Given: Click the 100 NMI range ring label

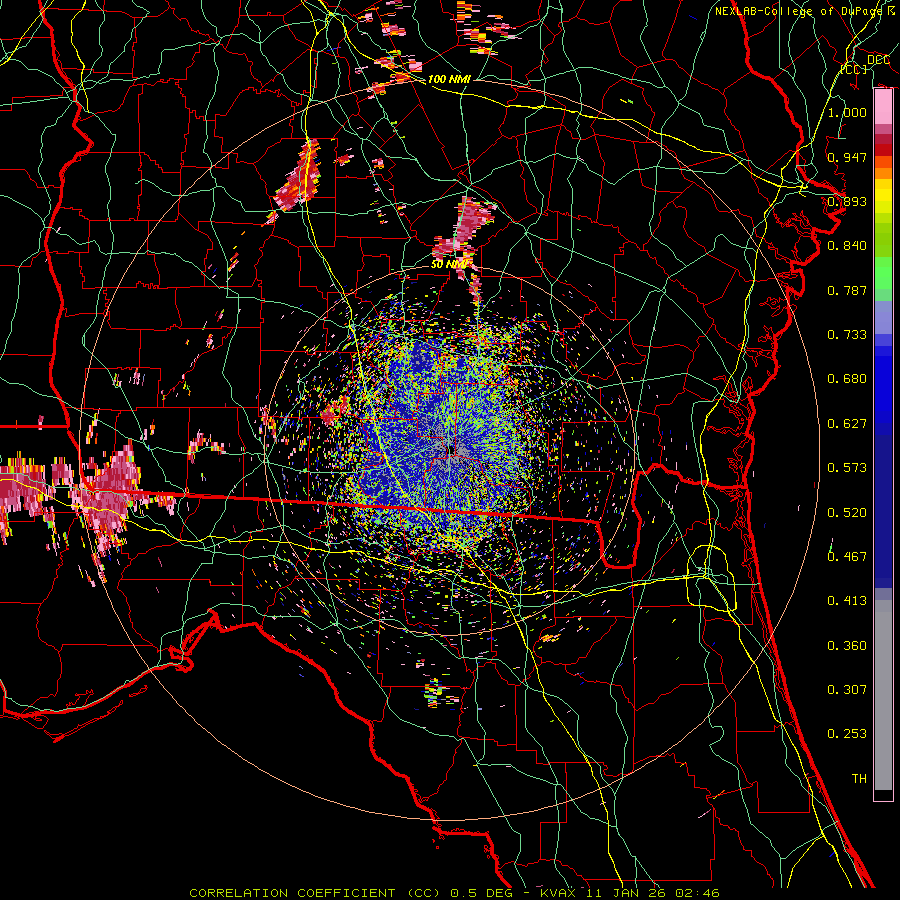Looking at the screenshot, I should pyautogui.click(x=449, y=79).
